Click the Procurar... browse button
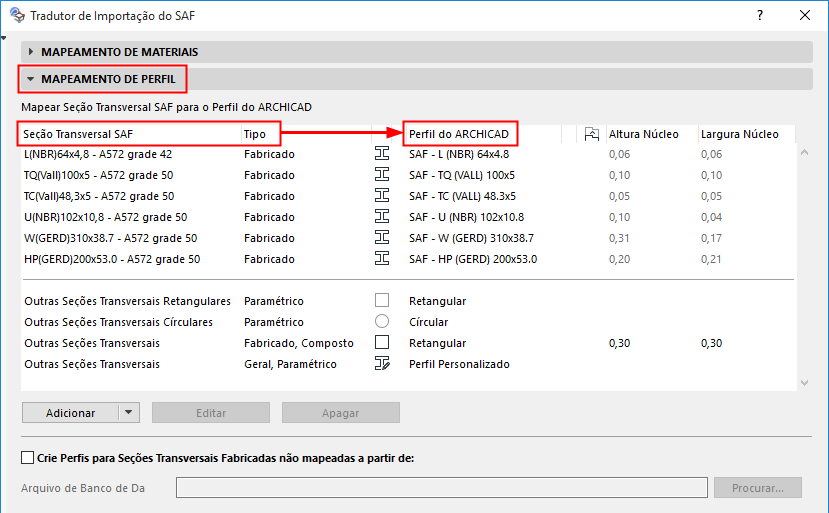829x513 pixels. tap(757, 488)
